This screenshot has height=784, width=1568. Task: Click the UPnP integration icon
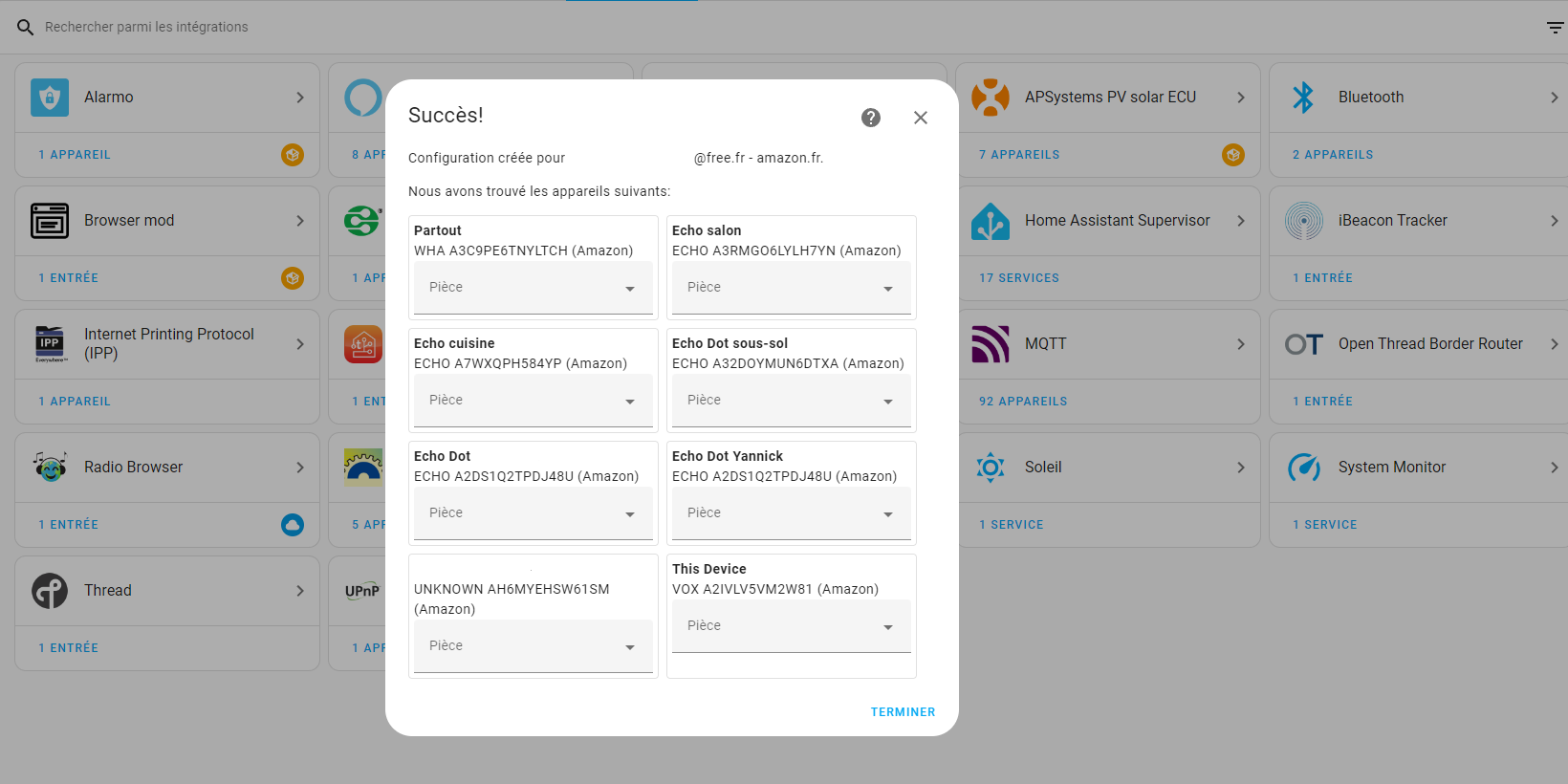(363, 591)
